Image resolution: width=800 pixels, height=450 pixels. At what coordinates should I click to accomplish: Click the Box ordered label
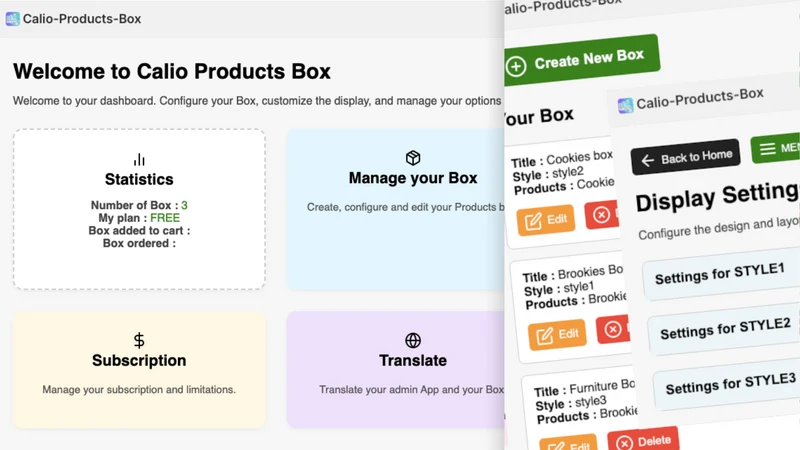(x=139, y=243)
